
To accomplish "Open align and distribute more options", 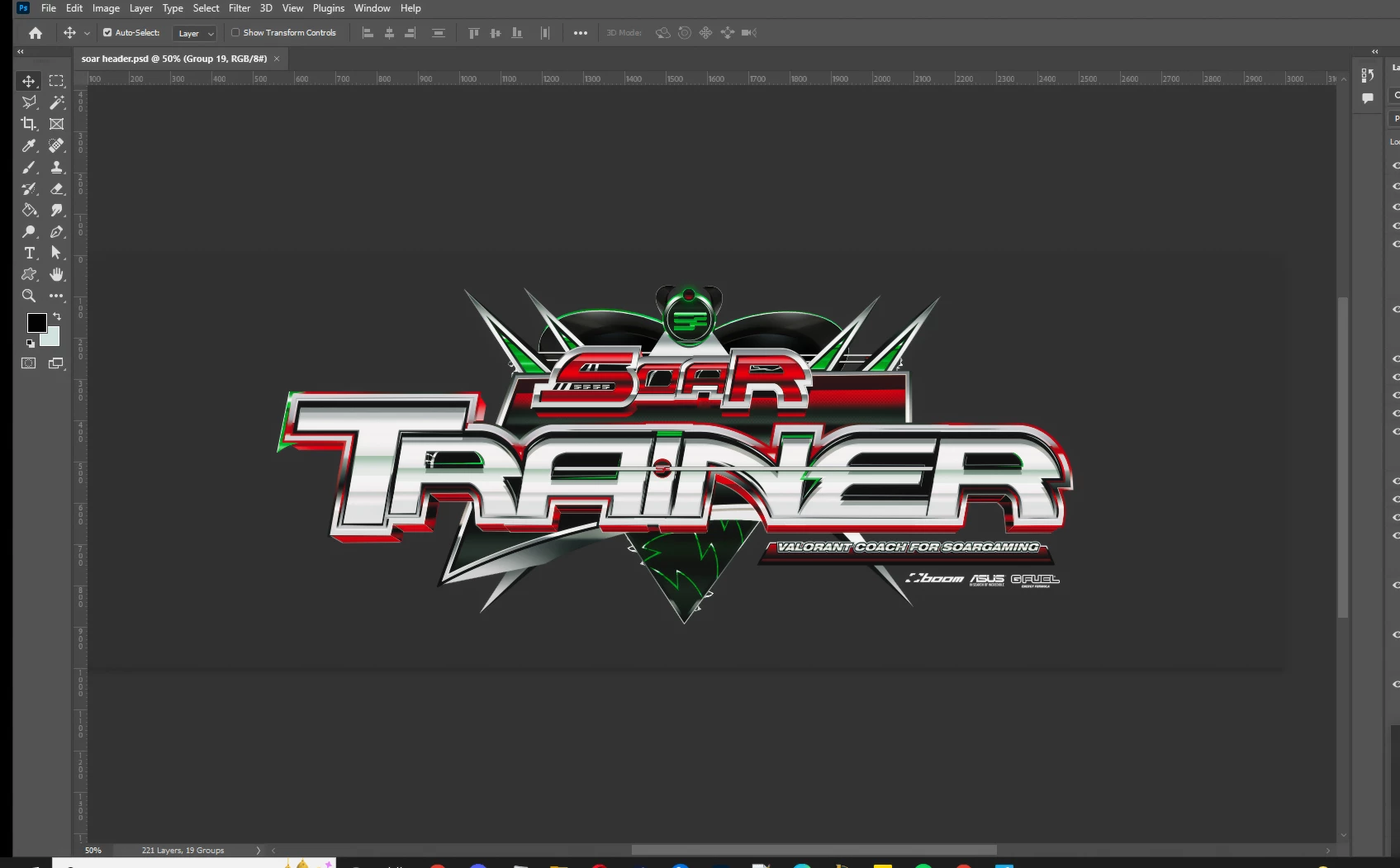I will pos(581,33).
